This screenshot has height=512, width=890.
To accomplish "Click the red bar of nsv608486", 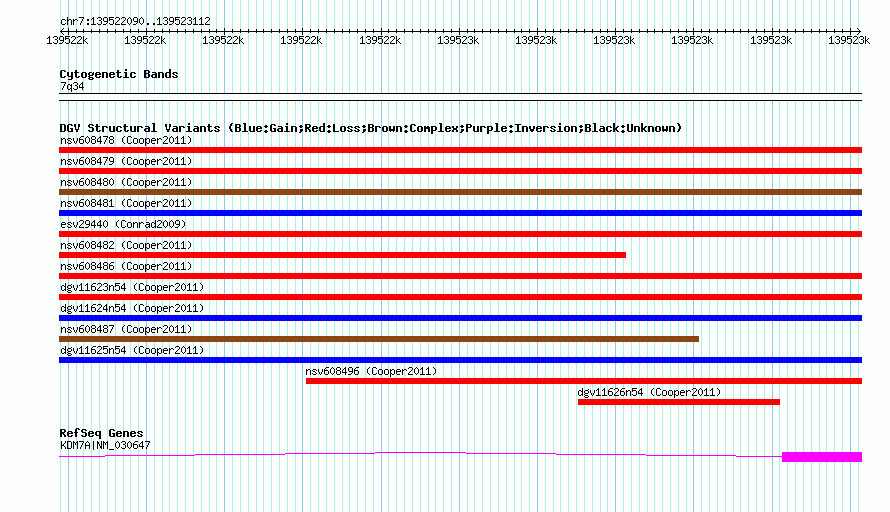I will [x=460, y=276].
